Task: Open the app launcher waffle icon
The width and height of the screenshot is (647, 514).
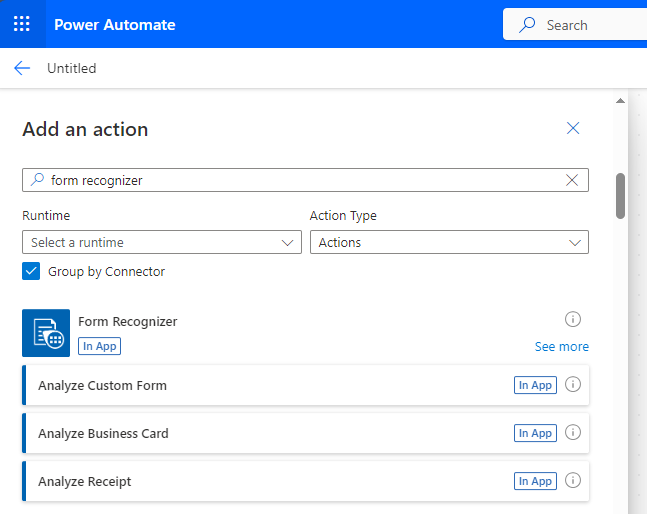Action: [22, 24]
